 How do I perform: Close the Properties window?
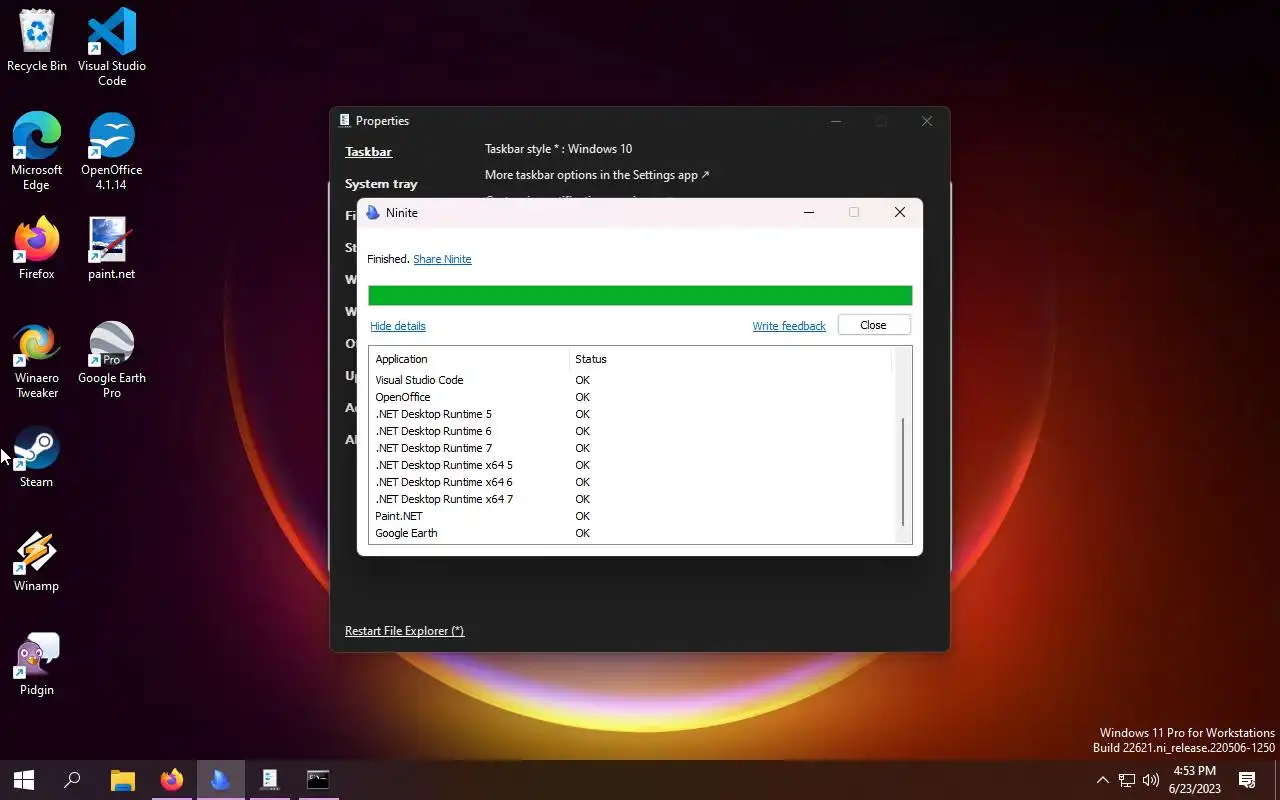pos(927,121)
